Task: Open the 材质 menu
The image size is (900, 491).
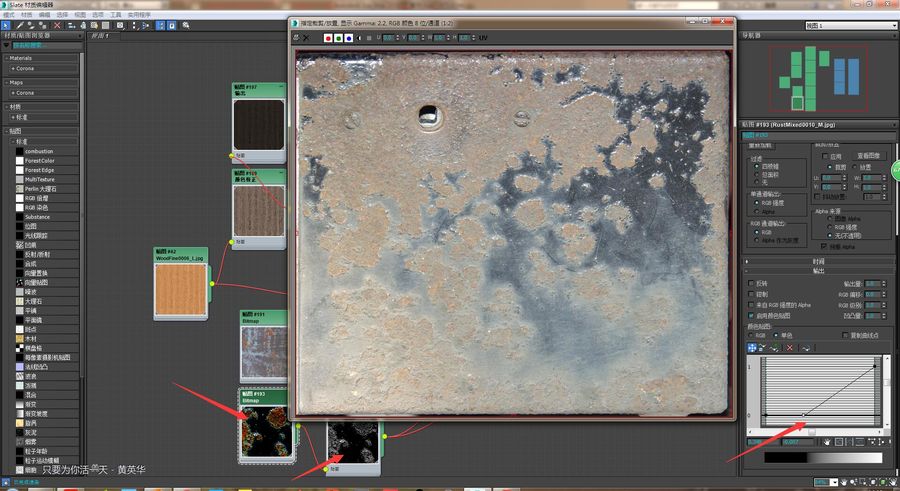Action: [x=26, y=14]
